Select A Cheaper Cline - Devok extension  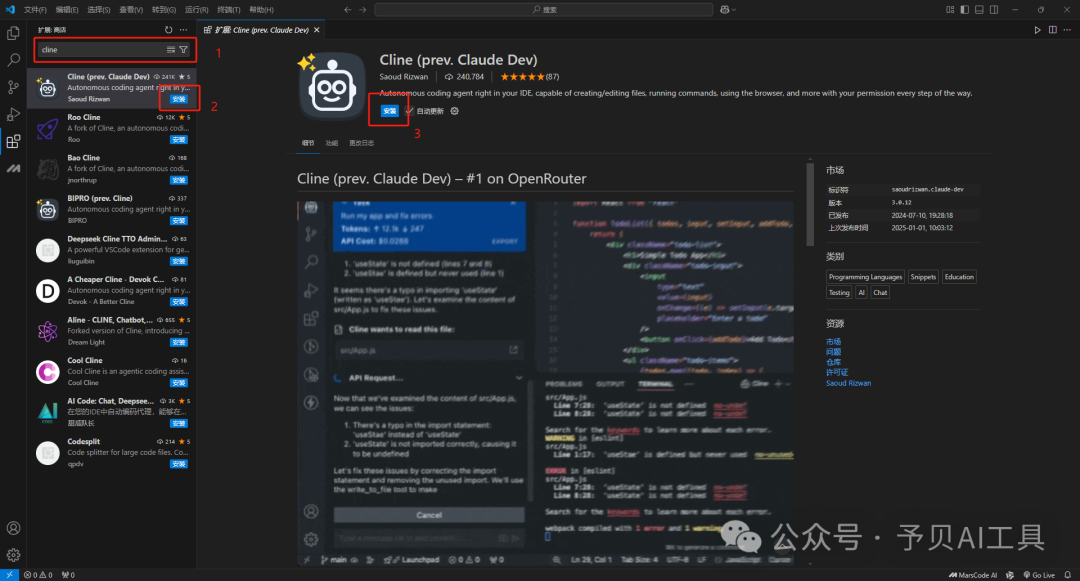112,290
